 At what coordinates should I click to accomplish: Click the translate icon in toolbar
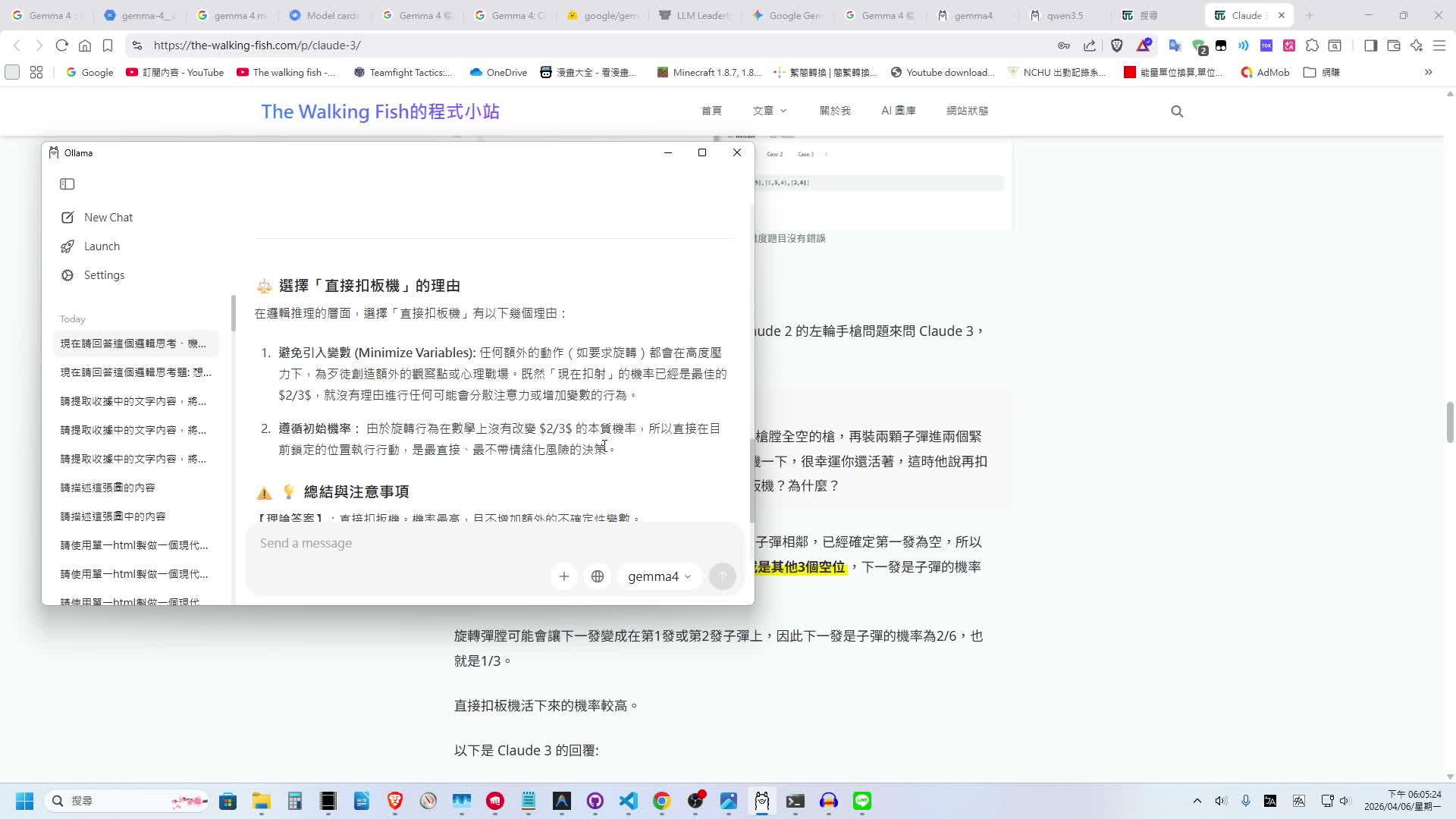[x=1175, y=45]
